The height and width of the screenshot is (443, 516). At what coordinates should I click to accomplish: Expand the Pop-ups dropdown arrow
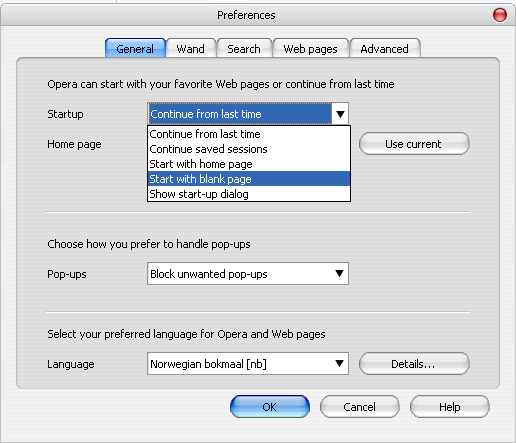coord(340,274)
